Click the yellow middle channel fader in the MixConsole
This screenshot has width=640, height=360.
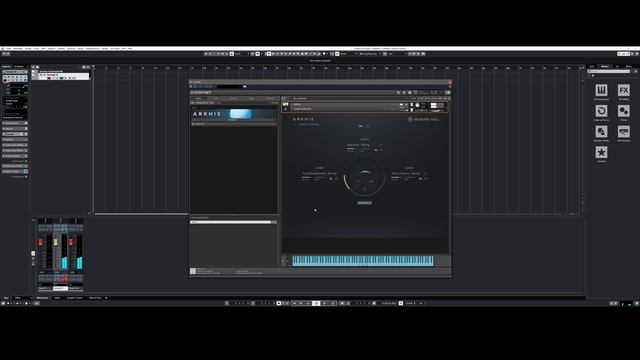pyautogui.click(x=56, y=242)
